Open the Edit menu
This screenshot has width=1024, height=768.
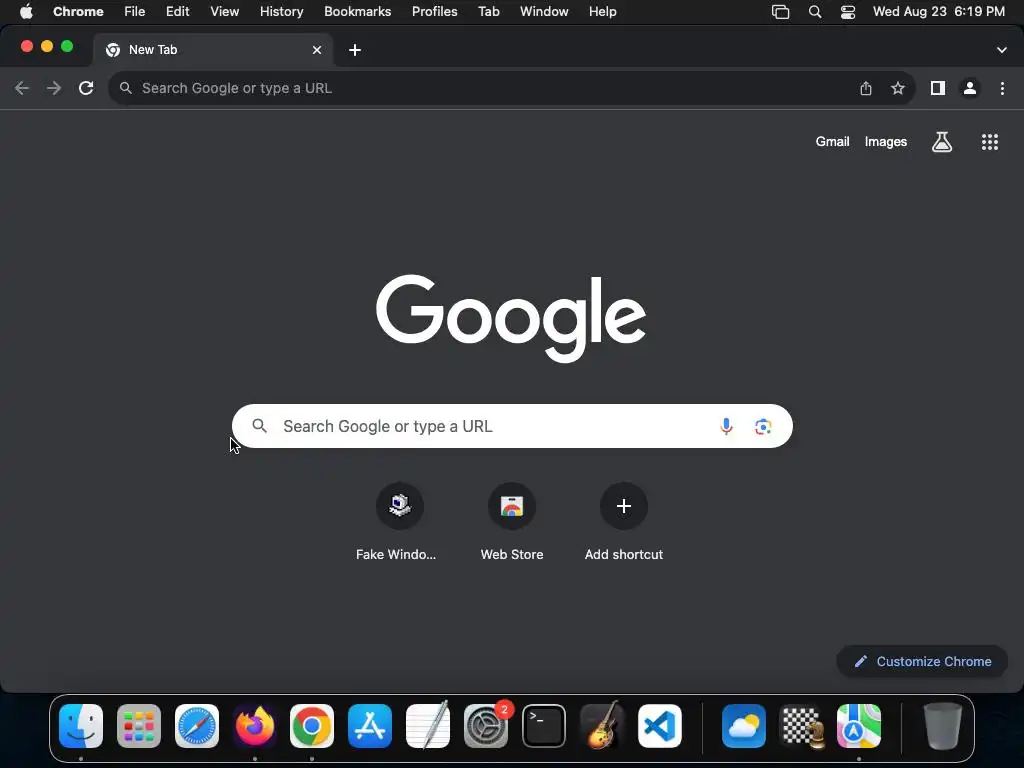tap(178, 12)
